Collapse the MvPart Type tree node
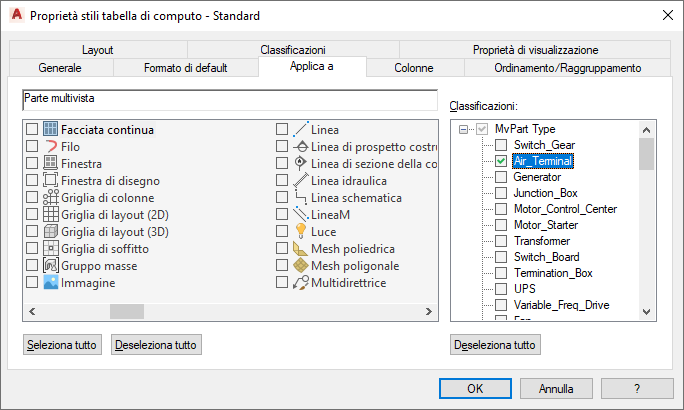 click(x=463, y=129)
